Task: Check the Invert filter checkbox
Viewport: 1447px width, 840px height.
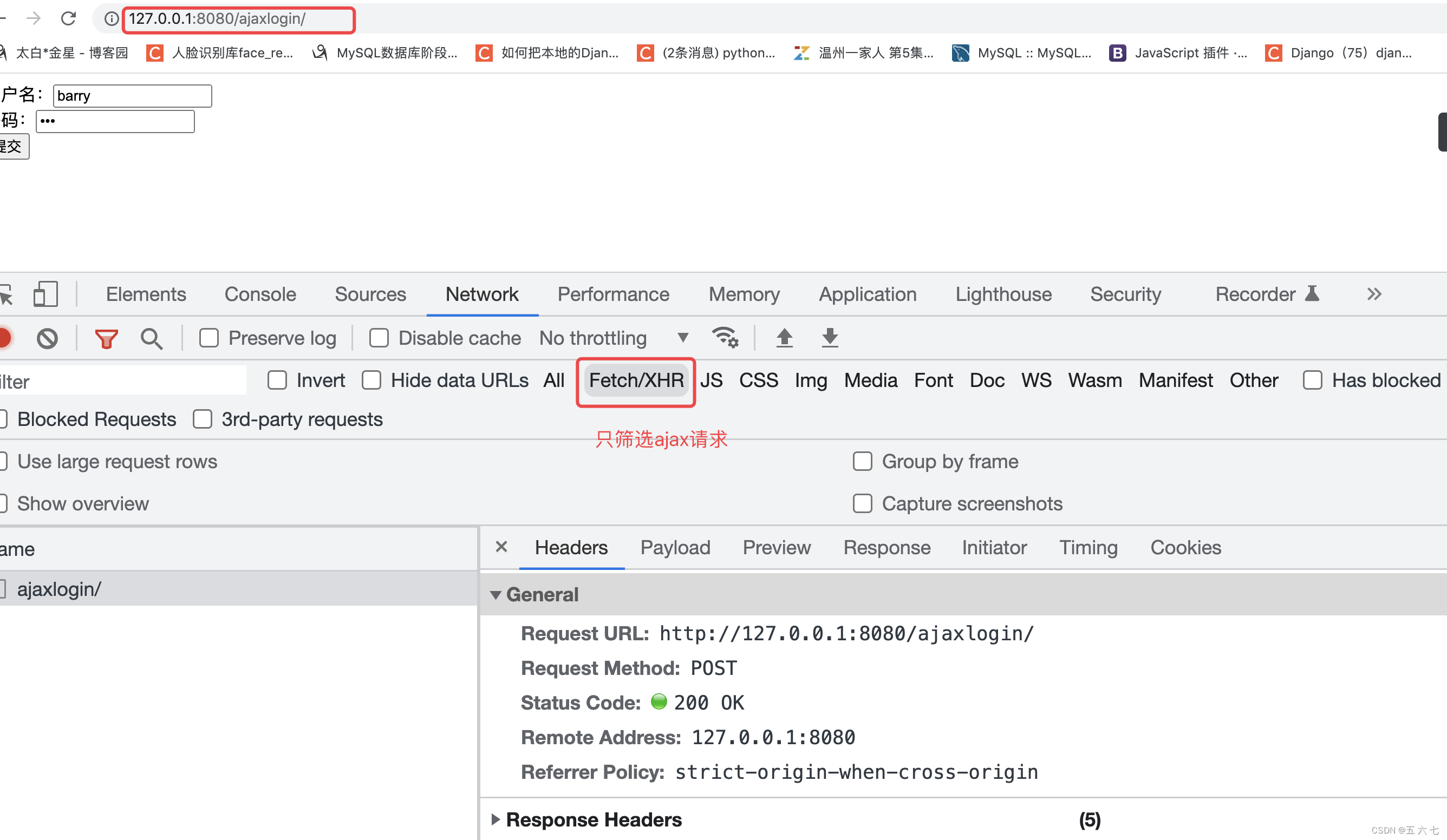Action: point(277,380)
